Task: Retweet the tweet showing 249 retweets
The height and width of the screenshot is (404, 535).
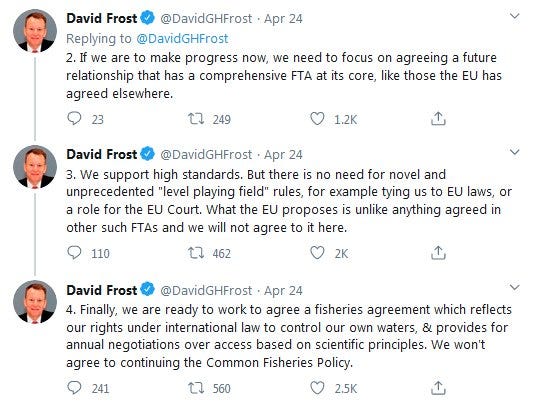Action: pos(196,119)
